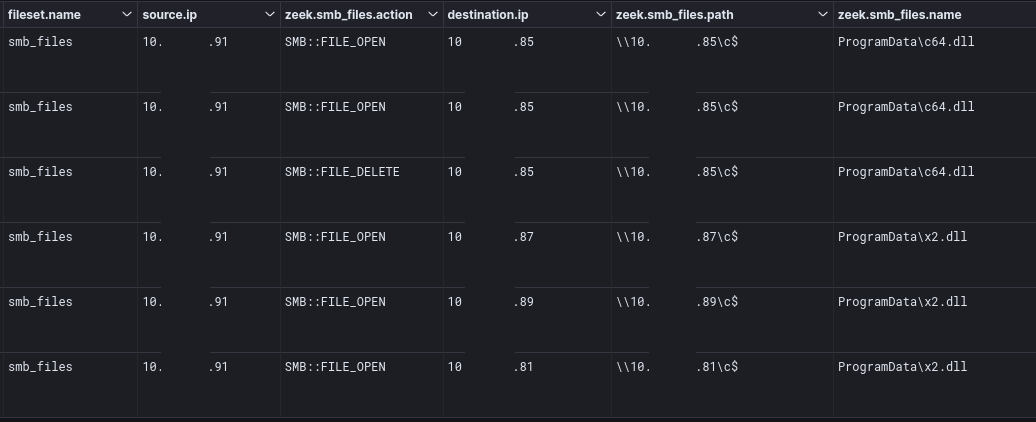
Task: Select the zeek.smb_files.action column header
Action: pyautogui.click(x=349, y=15)
